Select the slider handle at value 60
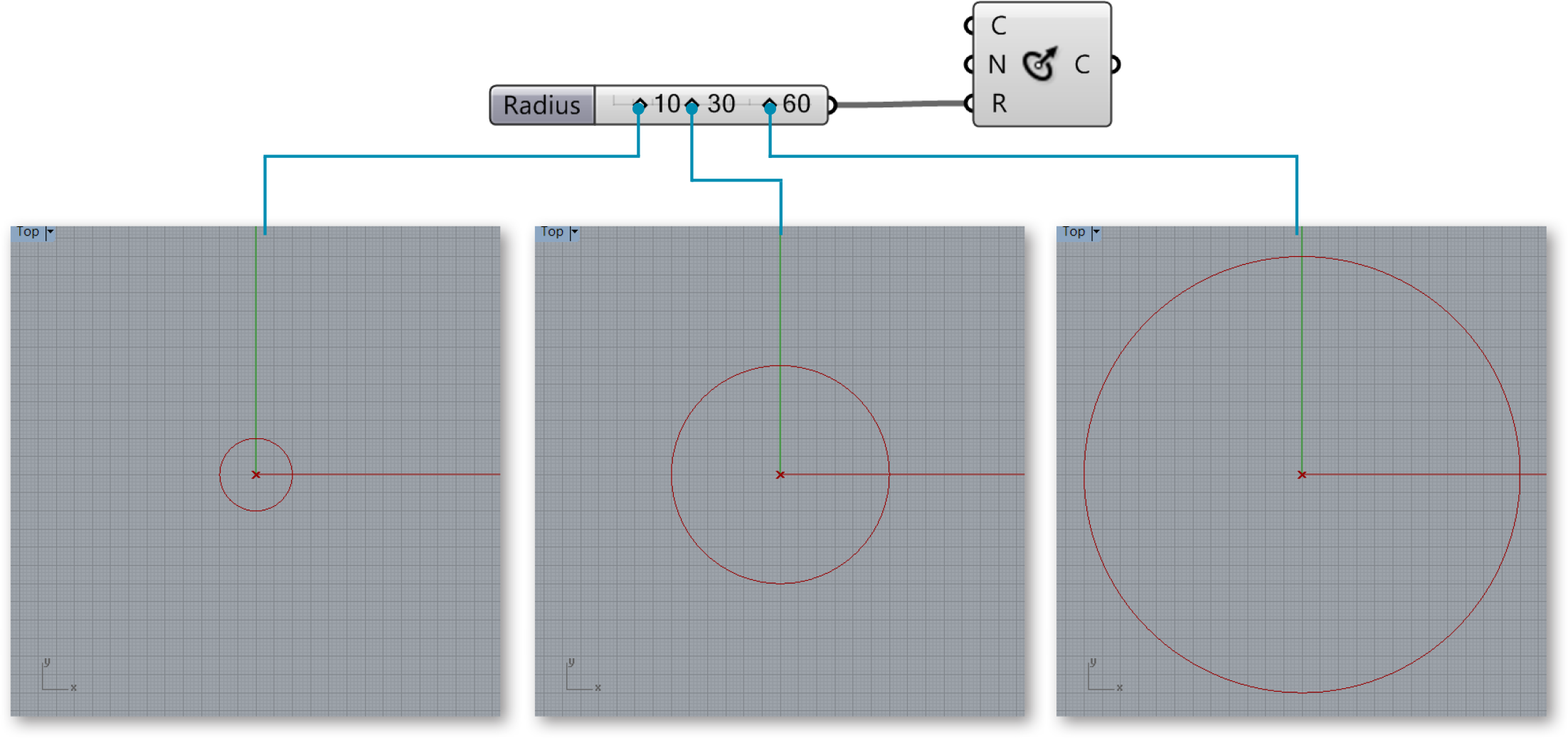This screenshot has width=1568, height=738. coord(769,106)
